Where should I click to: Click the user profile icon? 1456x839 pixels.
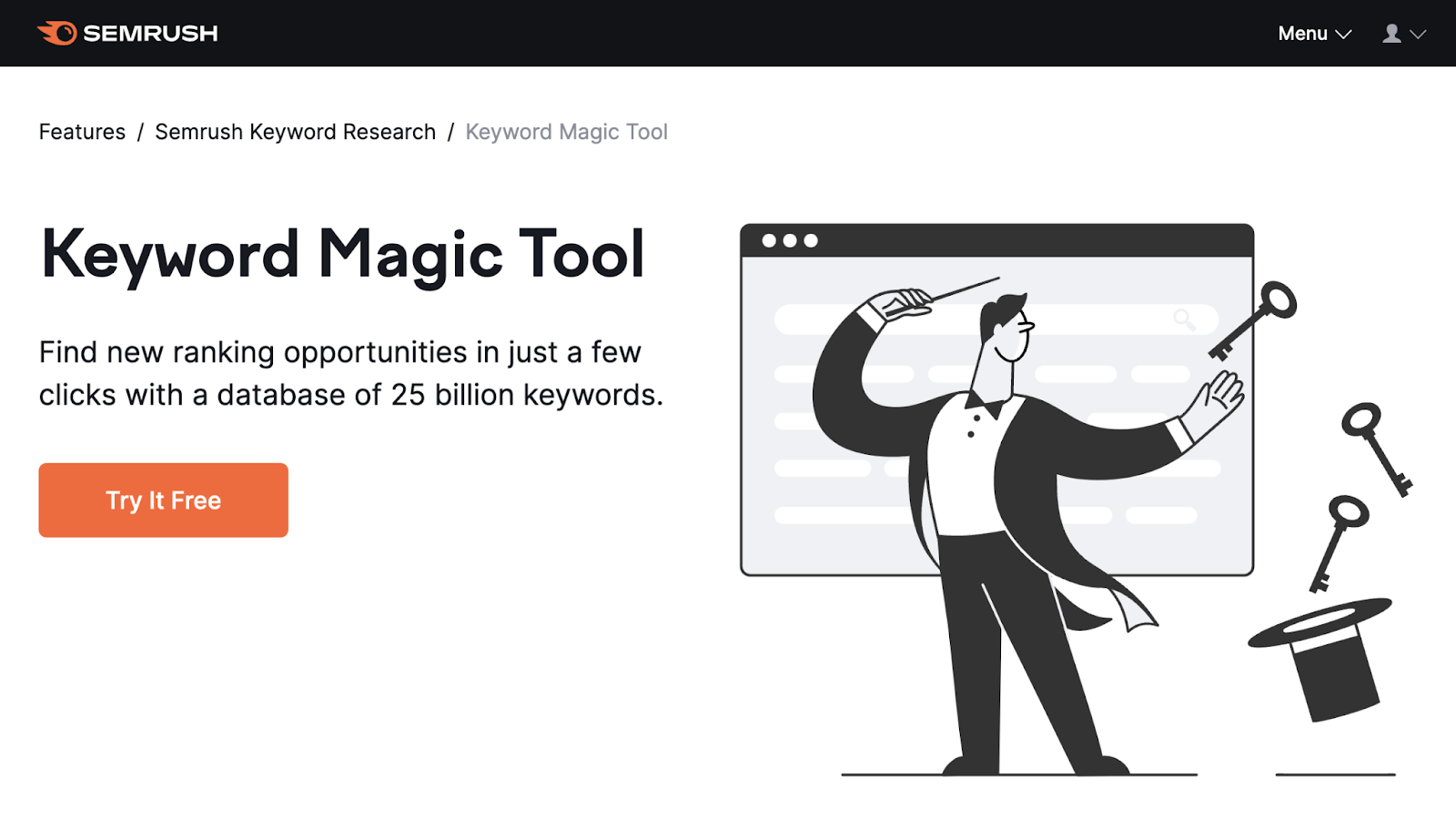point(1390,33)
